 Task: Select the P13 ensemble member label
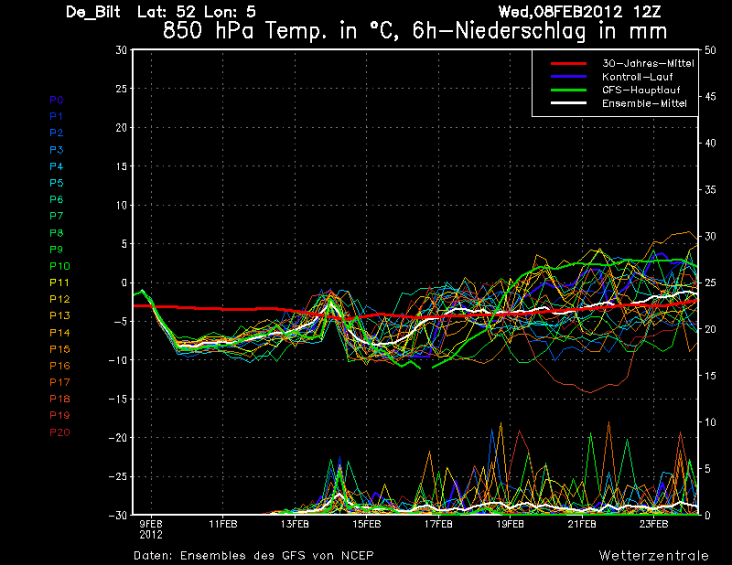pos(60,316)
